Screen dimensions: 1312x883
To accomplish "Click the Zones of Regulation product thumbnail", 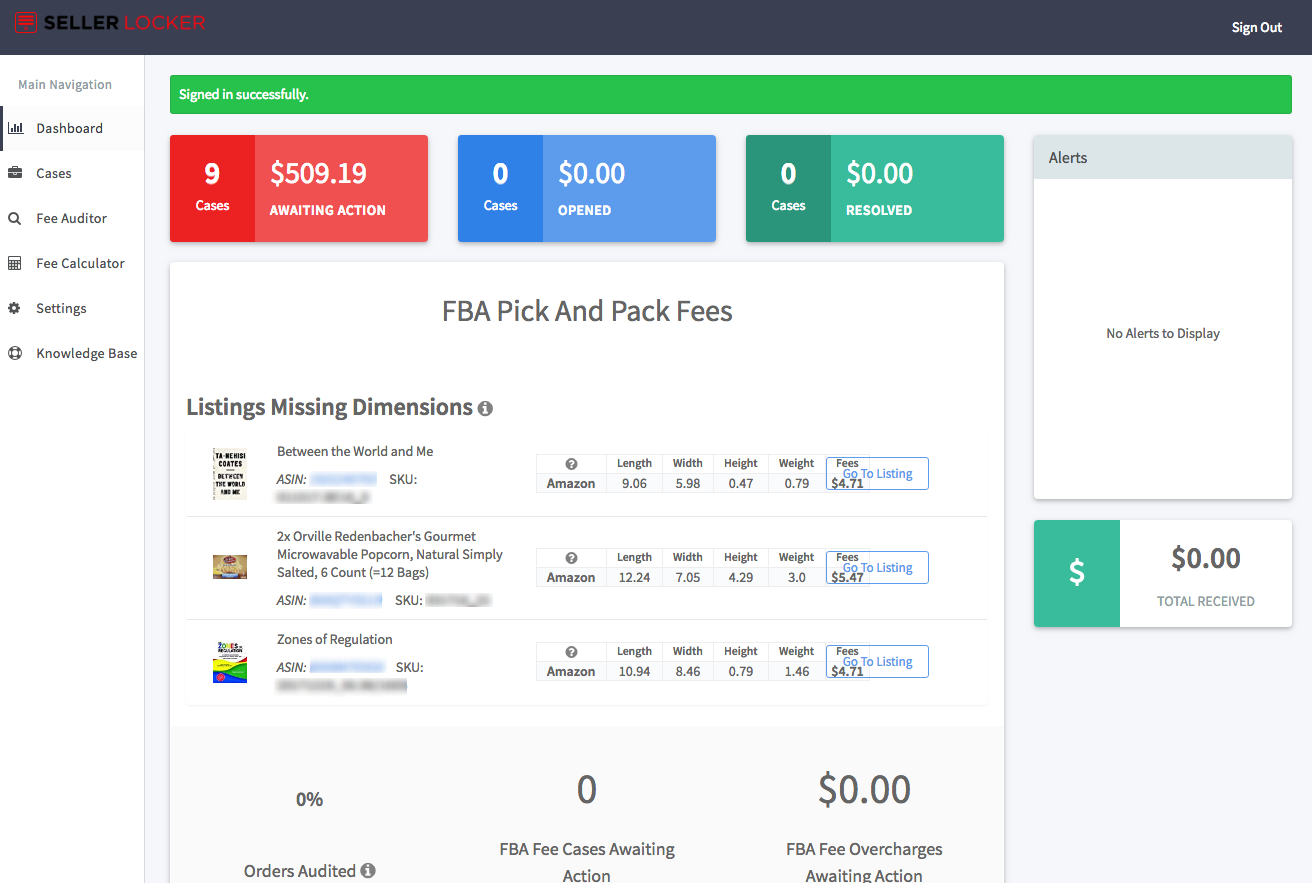I will coord(230,661).
